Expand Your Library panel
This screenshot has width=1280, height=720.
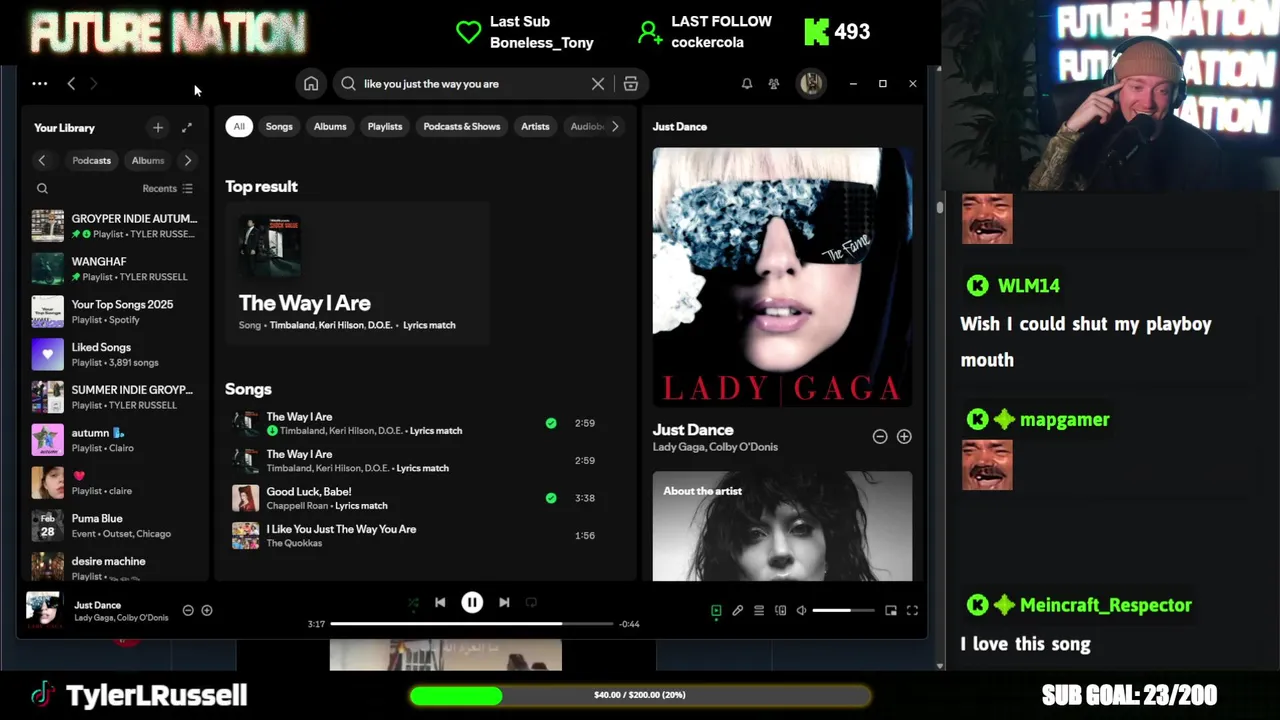click(187, 128)
